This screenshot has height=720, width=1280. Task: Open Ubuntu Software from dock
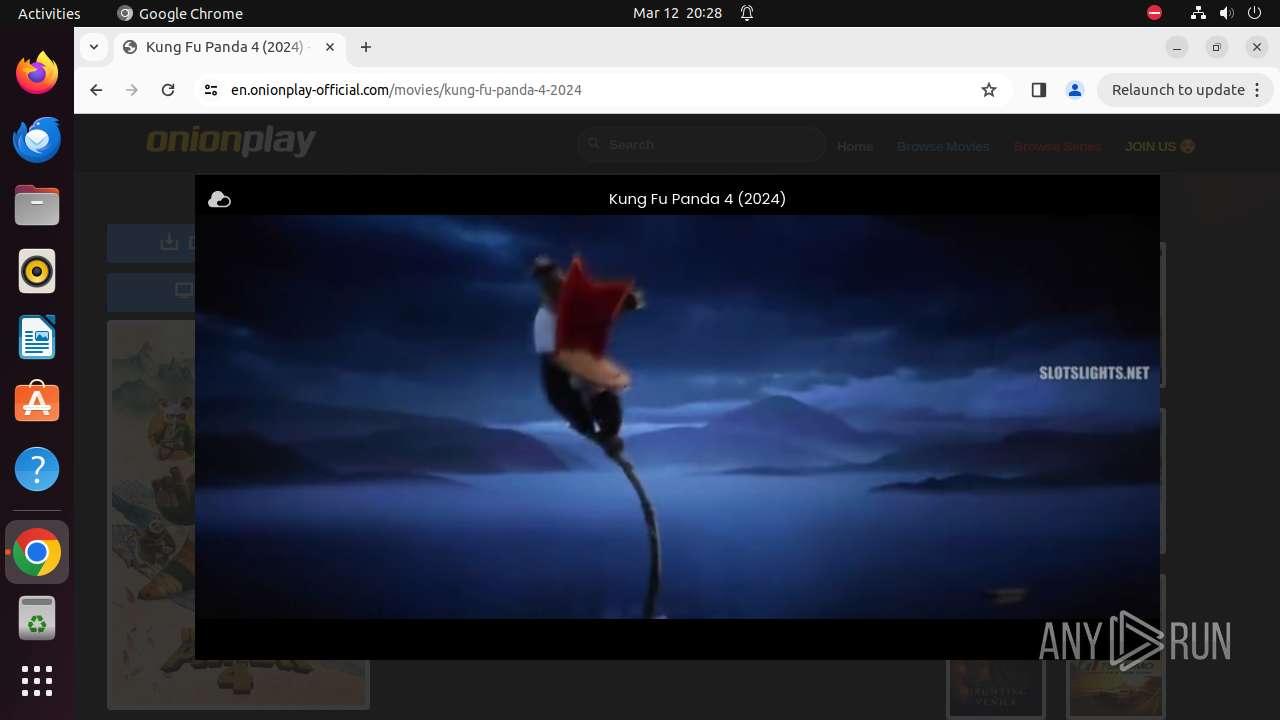point(37,403)
